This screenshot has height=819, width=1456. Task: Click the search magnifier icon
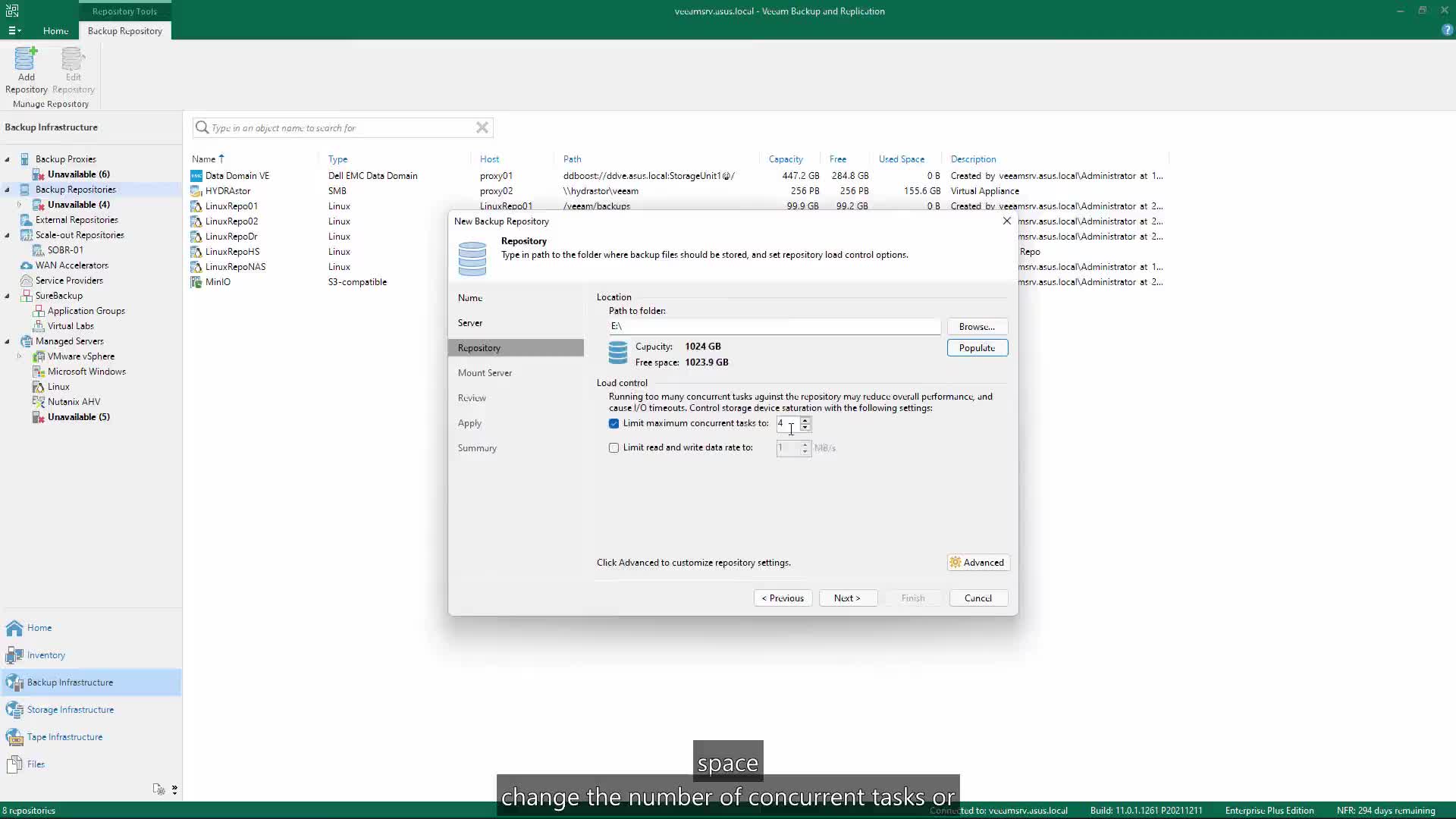click(202, 127)
